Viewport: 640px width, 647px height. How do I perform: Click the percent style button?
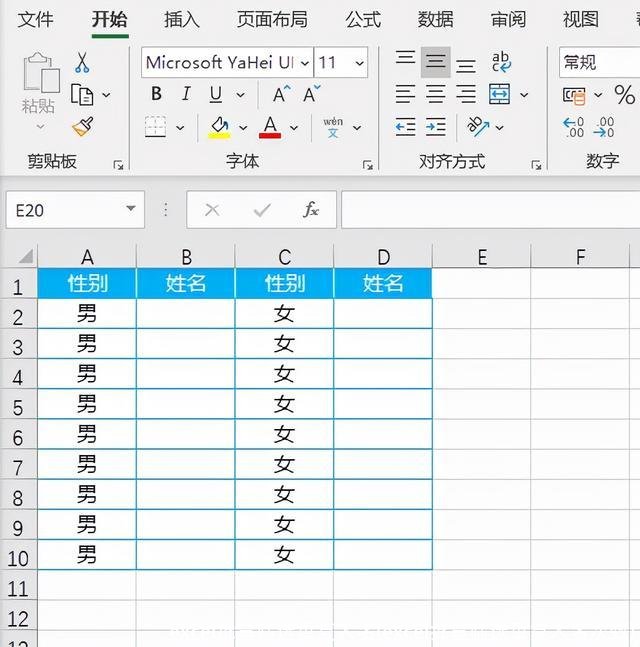tap(625, 95)
